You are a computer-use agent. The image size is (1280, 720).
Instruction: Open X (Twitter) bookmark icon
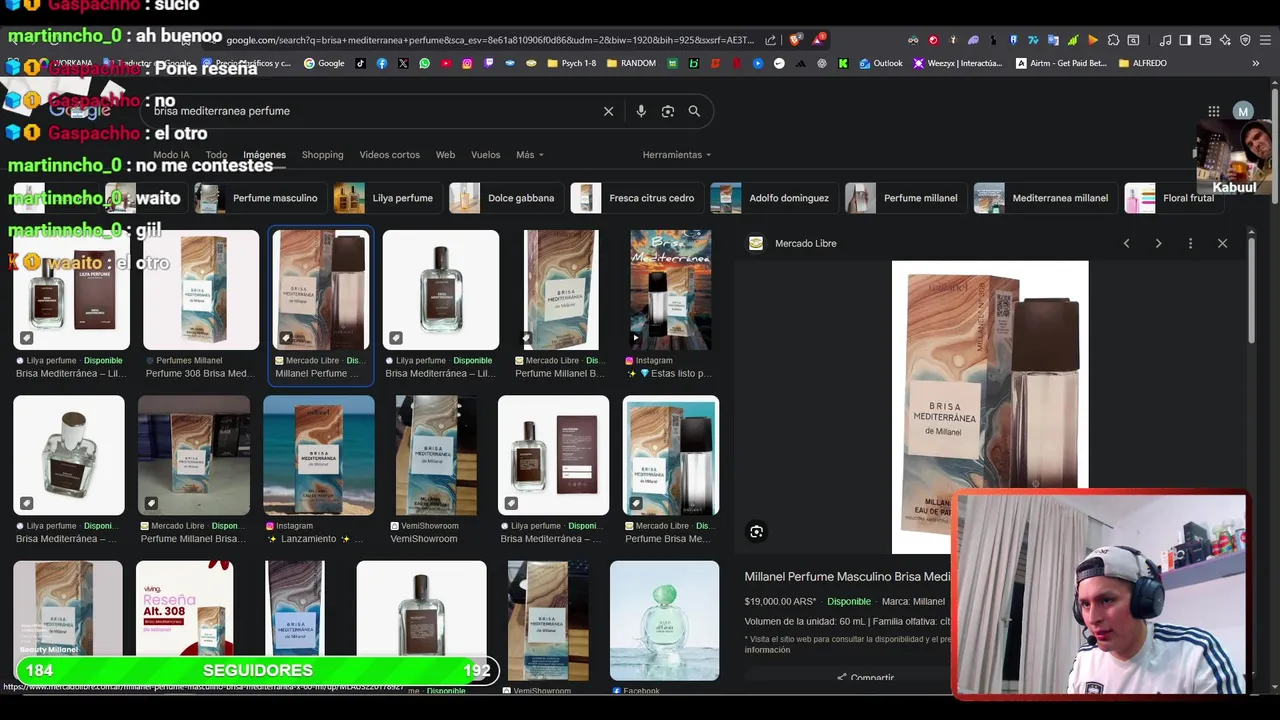point(403,63)
